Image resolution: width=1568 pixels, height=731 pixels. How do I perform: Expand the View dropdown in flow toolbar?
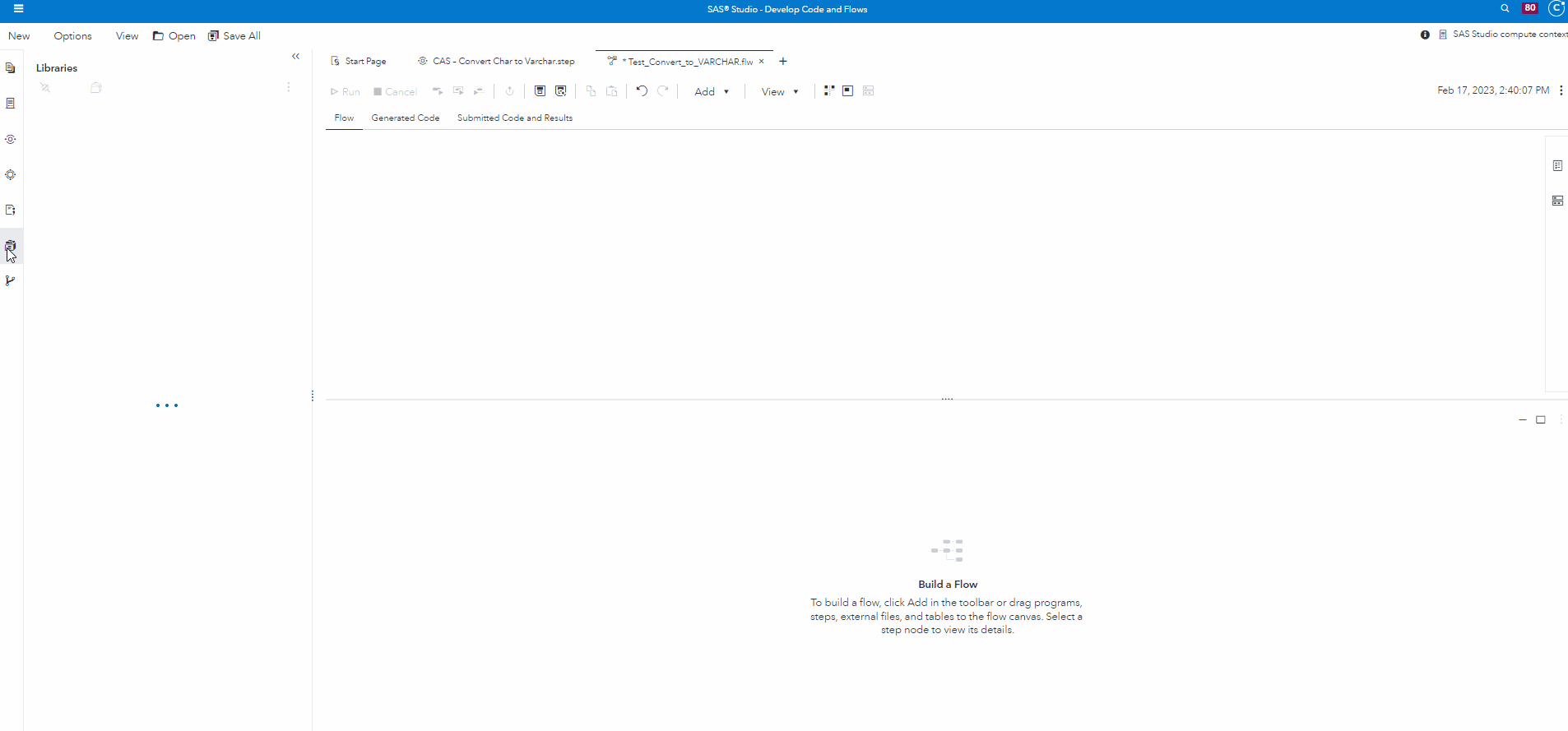pos(779,92)
